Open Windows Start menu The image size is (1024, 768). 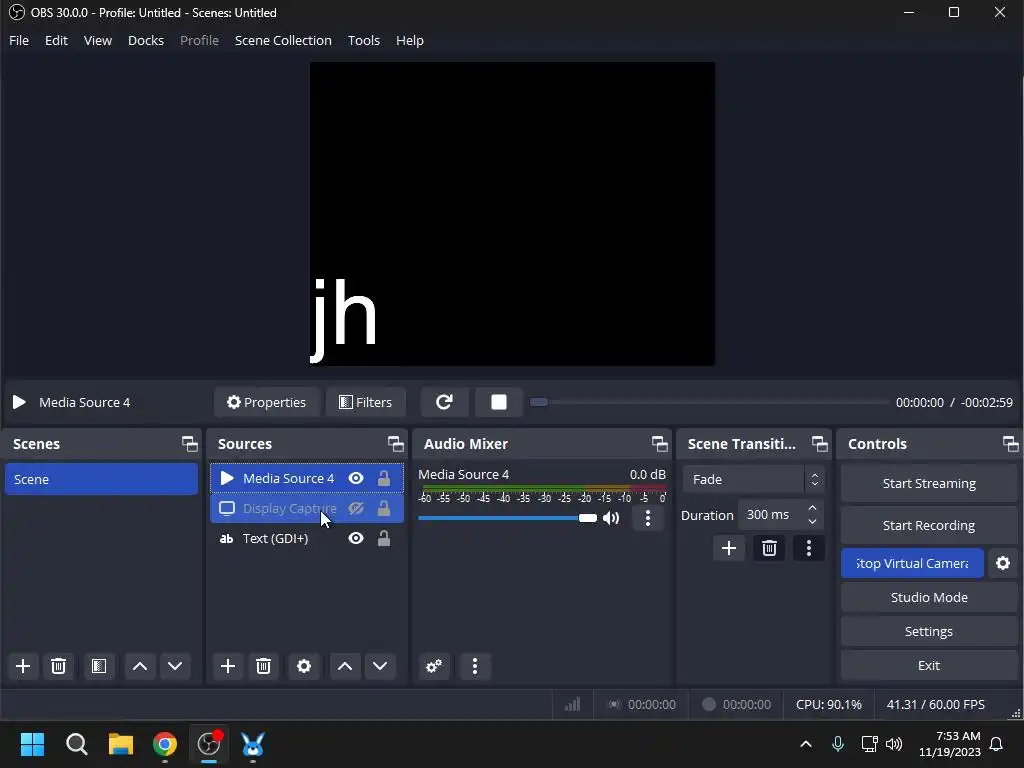pyautogui.click(x=32, y=744)
